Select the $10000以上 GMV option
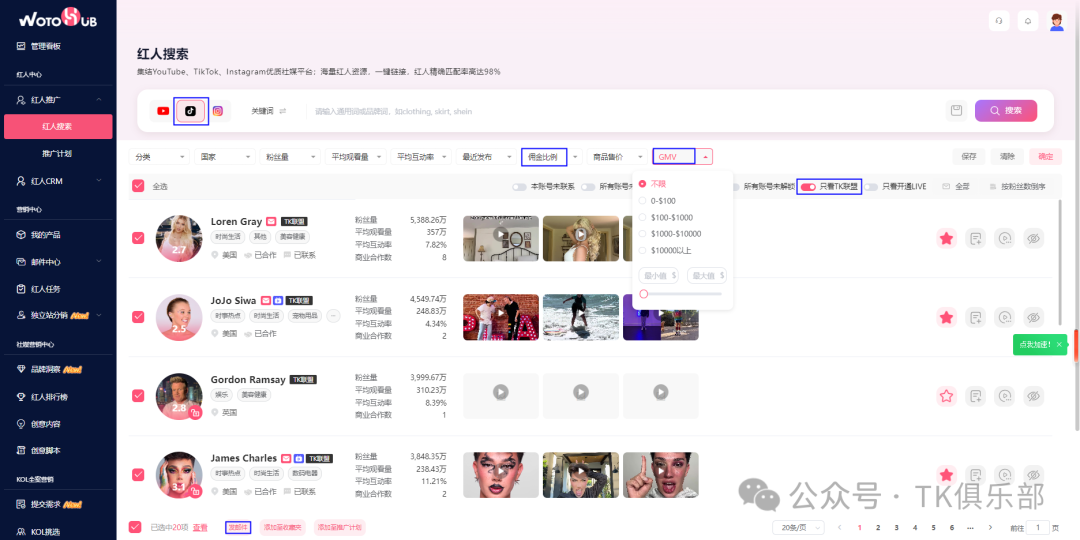 (x=643, y=250)
